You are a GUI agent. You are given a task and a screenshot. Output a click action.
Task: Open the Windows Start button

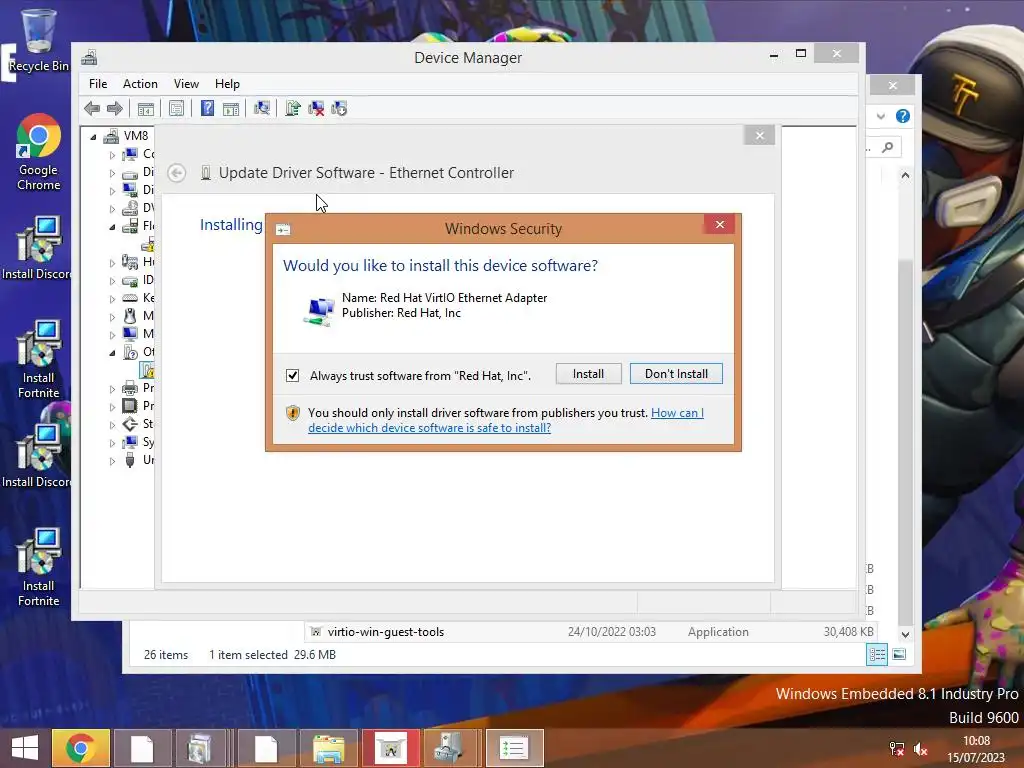[24, 748]
